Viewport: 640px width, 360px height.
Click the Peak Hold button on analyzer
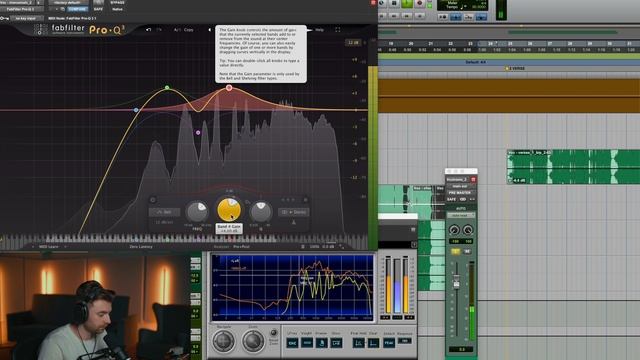point(358,343)
